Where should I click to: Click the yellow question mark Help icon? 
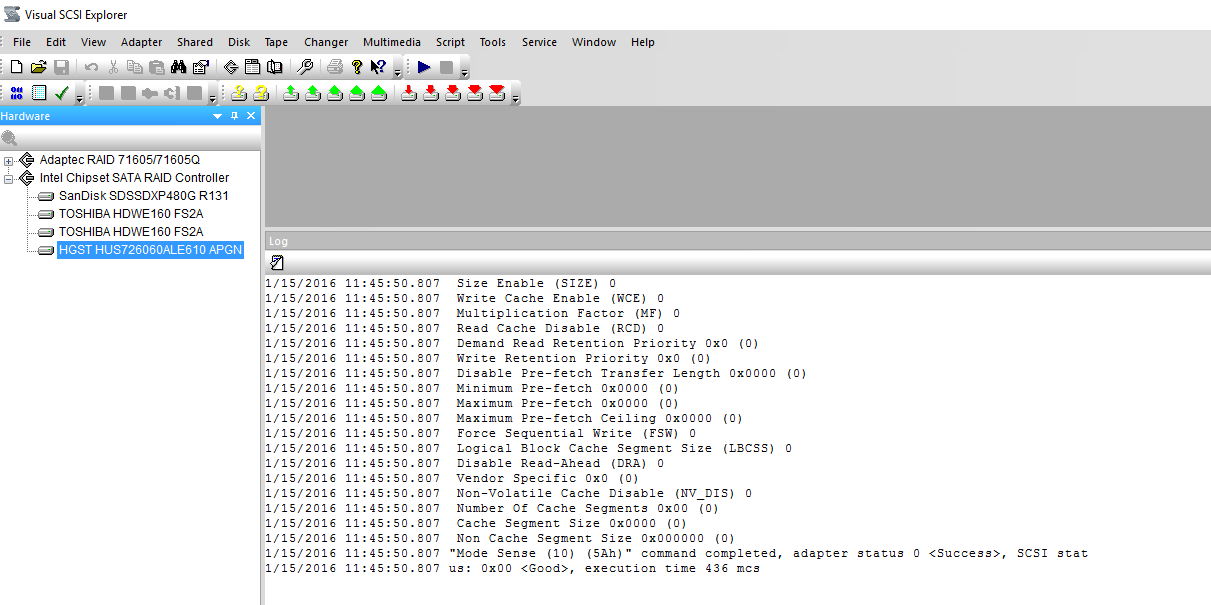pyautogui.click(x=357, y=67)
